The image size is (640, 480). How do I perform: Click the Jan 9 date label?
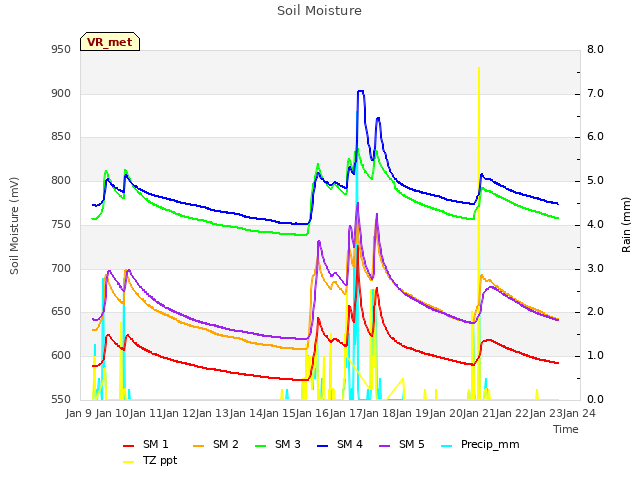click(x=79, y=413)
